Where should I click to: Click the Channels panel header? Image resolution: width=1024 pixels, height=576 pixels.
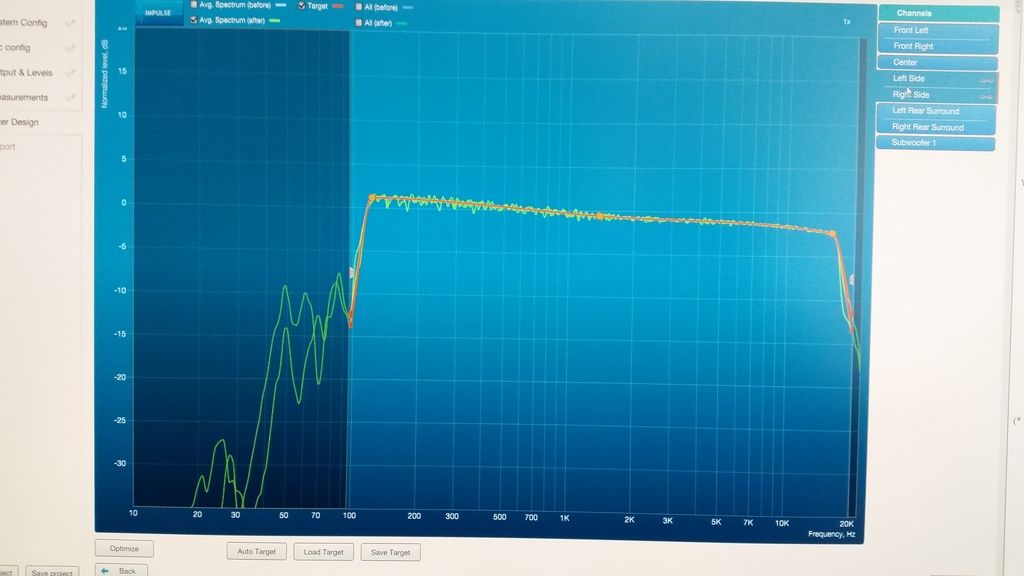[x=938, y=13]
